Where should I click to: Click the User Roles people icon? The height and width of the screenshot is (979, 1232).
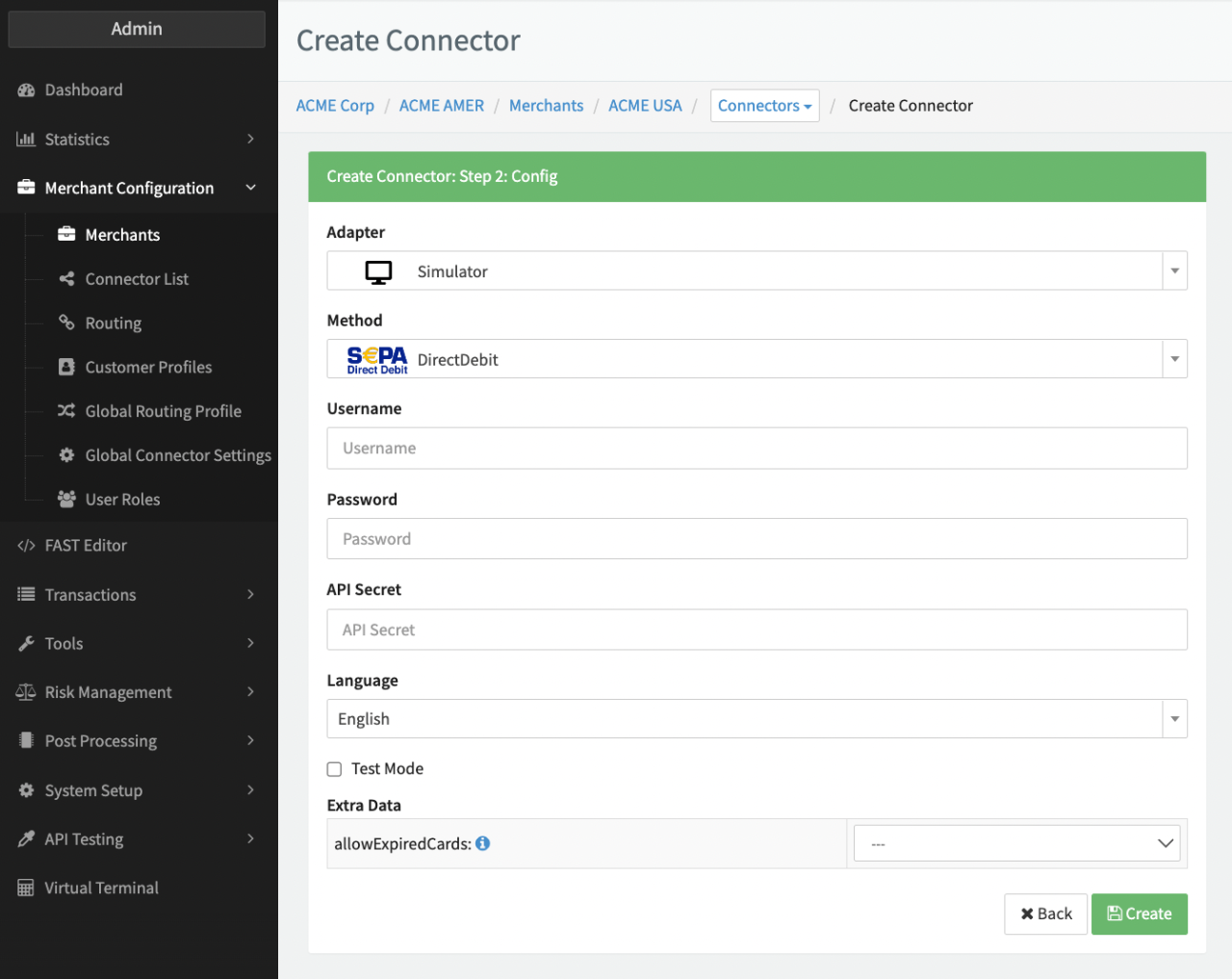pyautogui.click(x=66, y=500)
